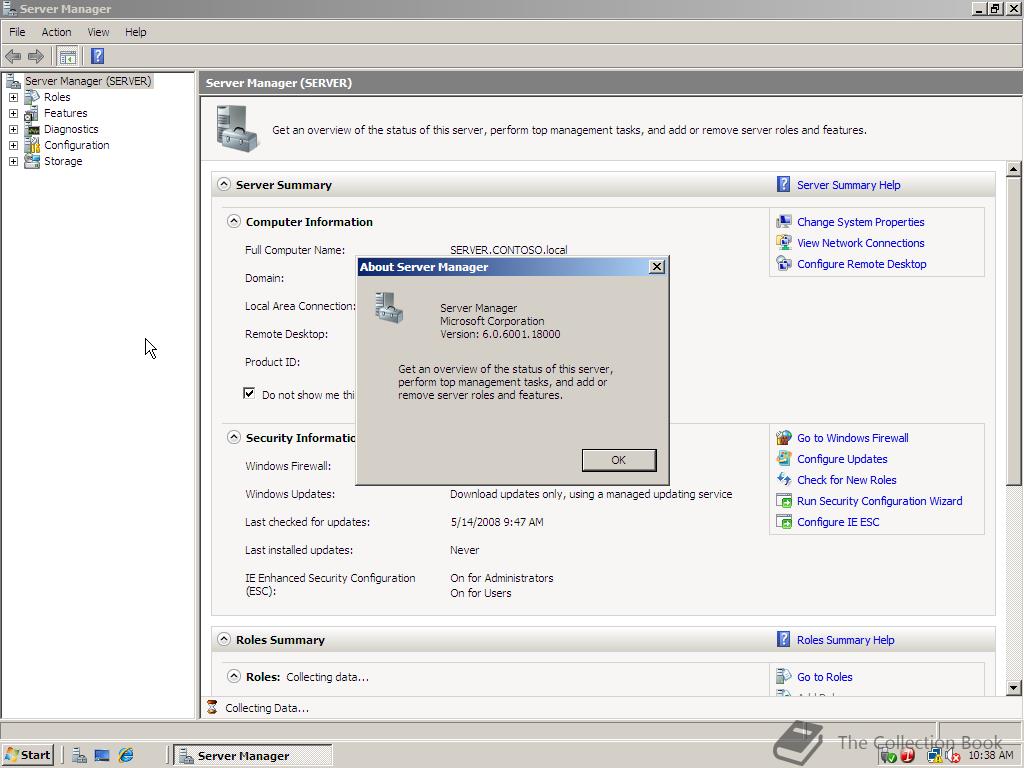Collapse the Roles Summary section
The image size is (1024, 768).
pos(224,639)
